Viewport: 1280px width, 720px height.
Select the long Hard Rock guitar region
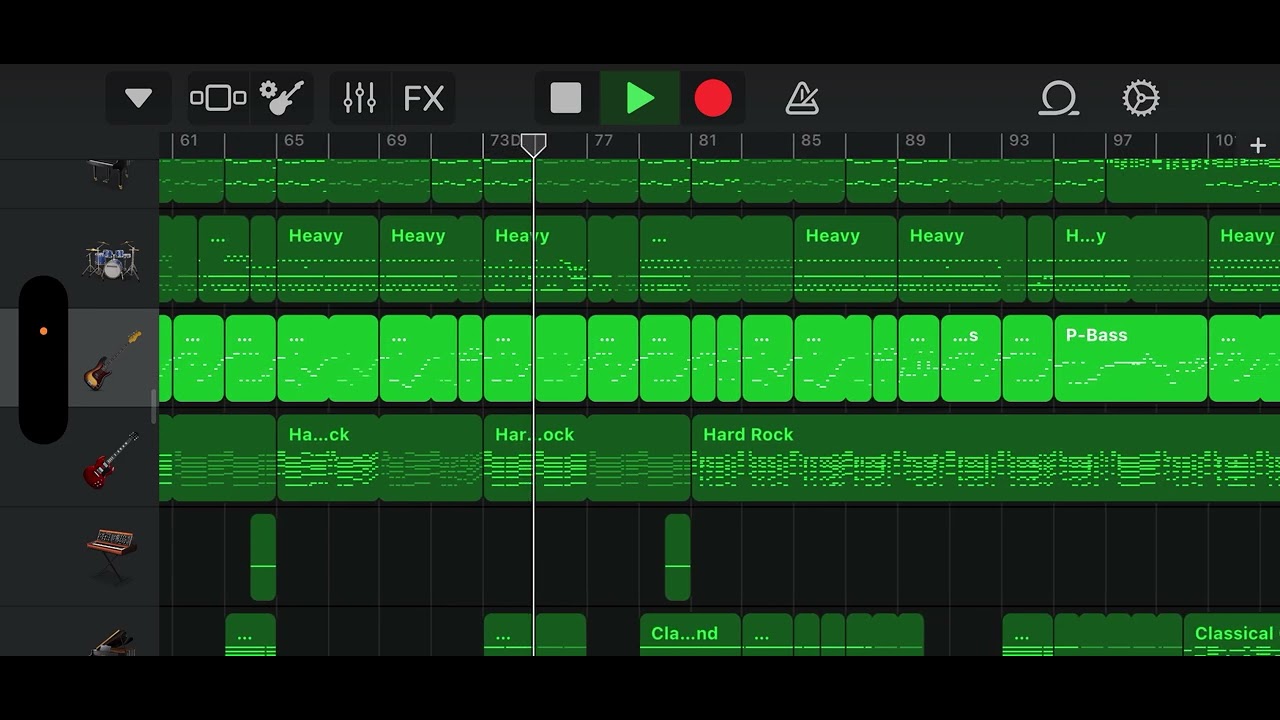coord(985,458)
